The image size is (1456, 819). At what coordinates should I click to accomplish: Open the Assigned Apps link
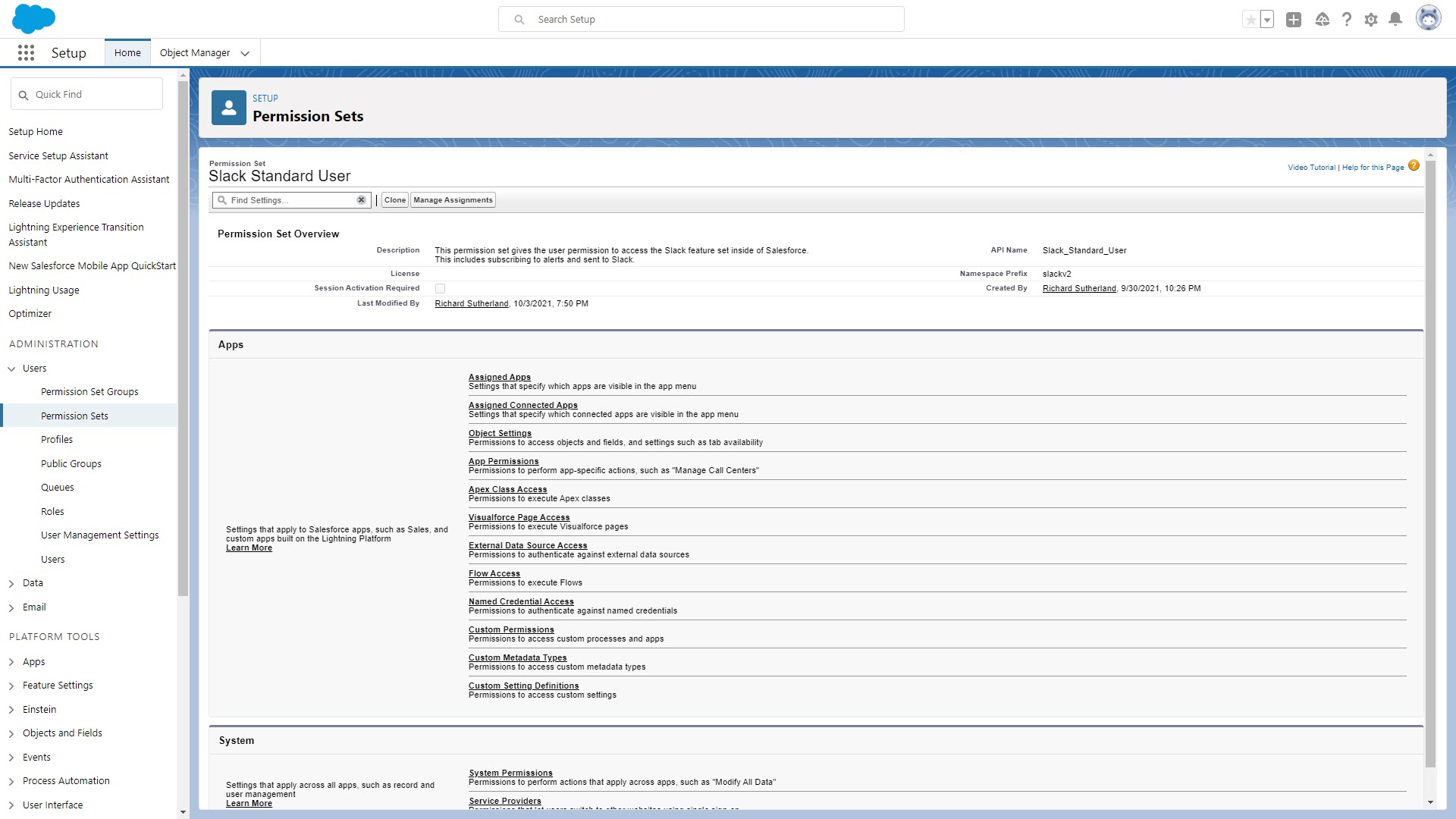500,377
